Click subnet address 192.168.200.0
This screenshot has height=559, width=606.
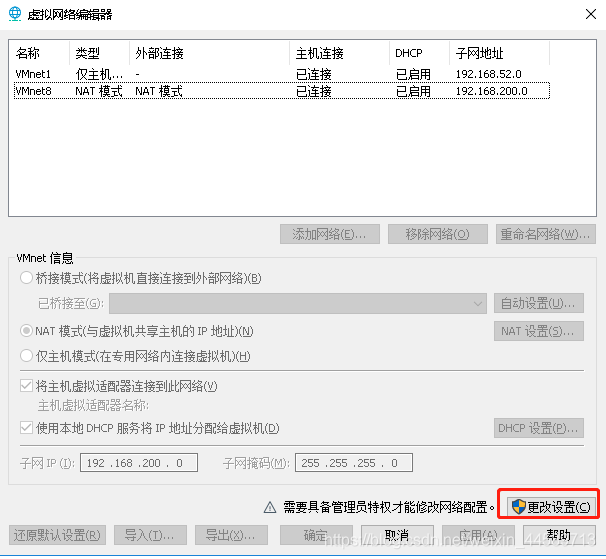(x=492, y=91)
